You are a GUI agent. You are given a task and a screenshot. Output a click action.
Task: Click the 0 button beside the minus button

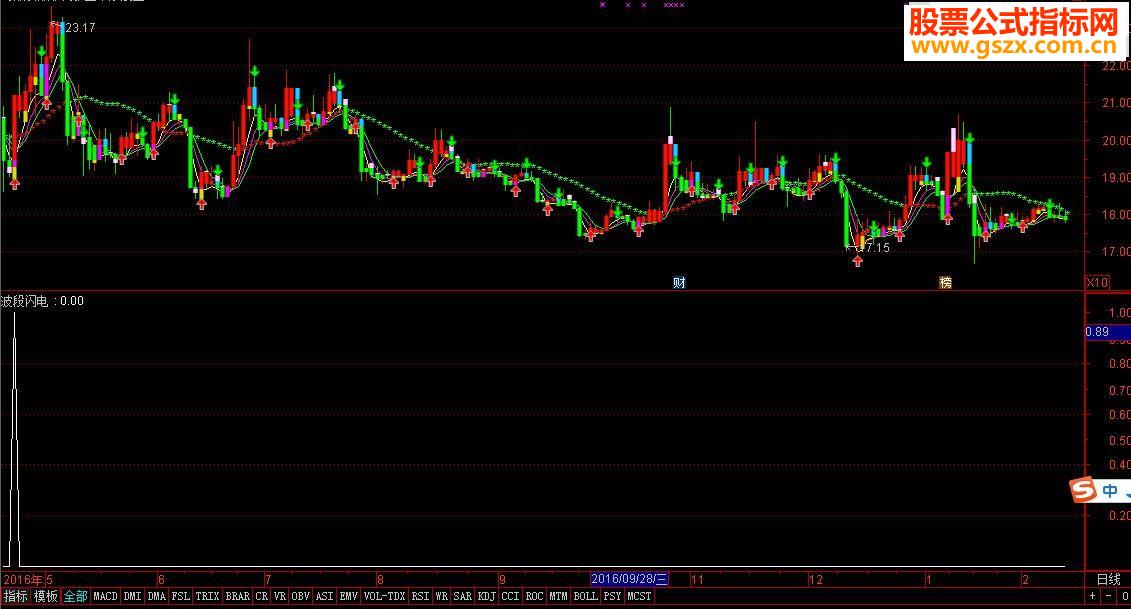pyautogui.click(x=1125, y=597)
